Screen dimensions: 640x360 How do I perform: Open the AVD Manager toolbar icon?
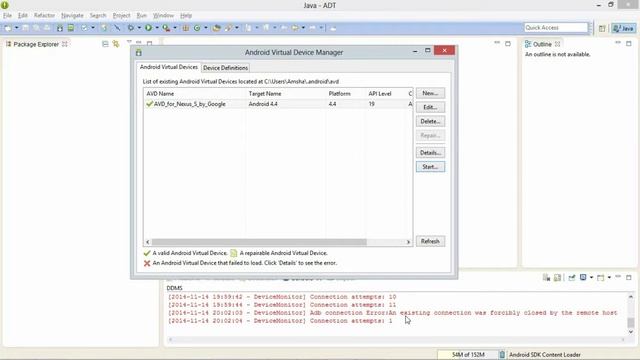coord(71,28)
